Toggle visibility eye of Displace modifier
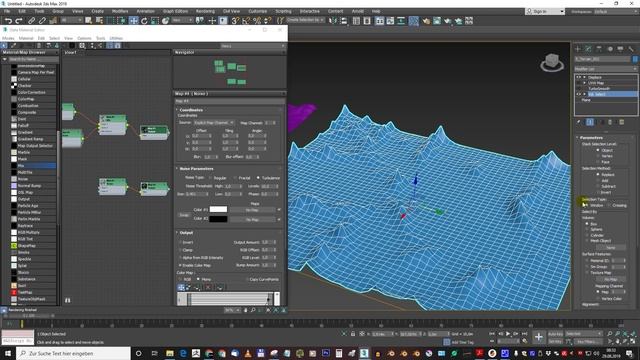 (578, 77)
